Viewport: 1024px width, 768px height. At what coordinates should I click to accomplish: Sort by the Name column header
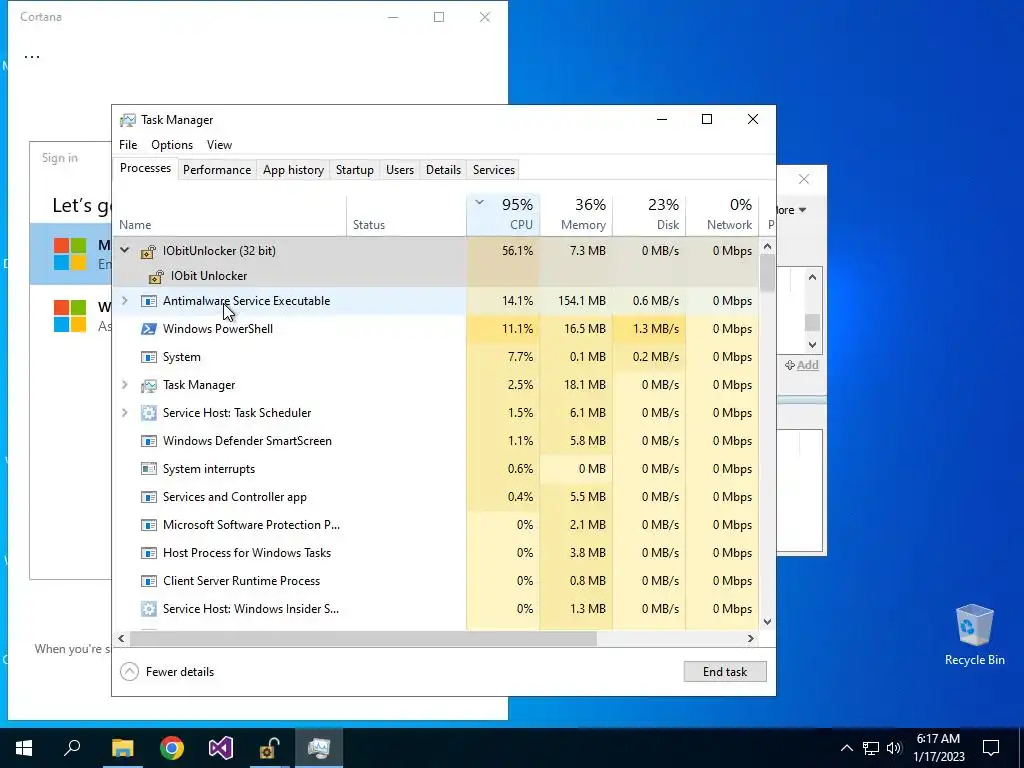tap(230, 215)
